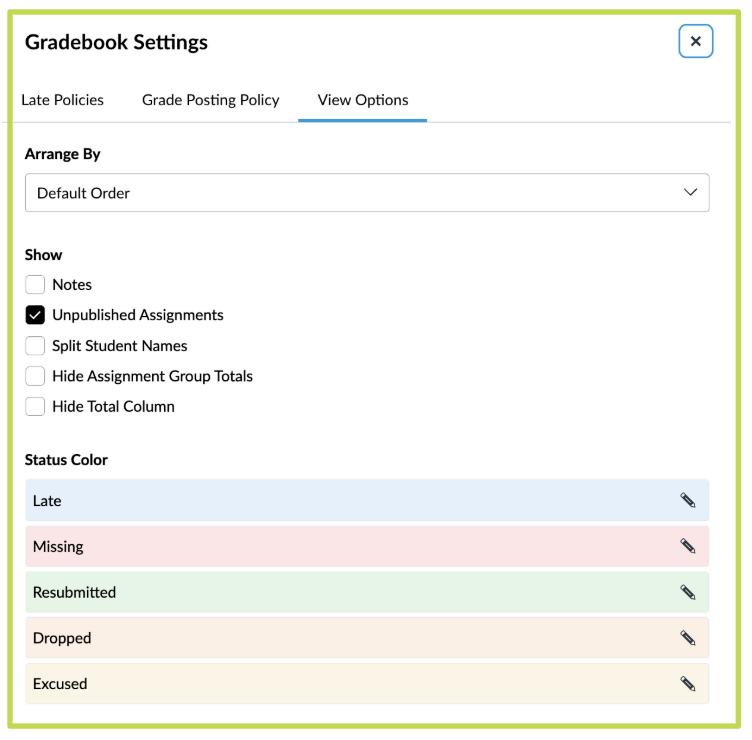The image size is (752, 740).
Task: Check Hide Assignment Group Totals
Action: click(x=36, y=376)
